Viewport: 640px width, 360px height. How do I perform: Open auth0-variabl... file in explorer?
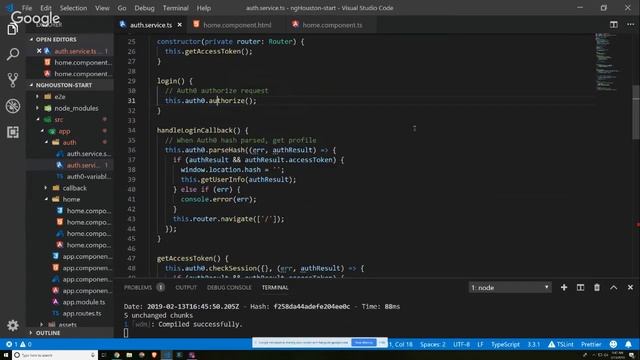coord(88,176)
